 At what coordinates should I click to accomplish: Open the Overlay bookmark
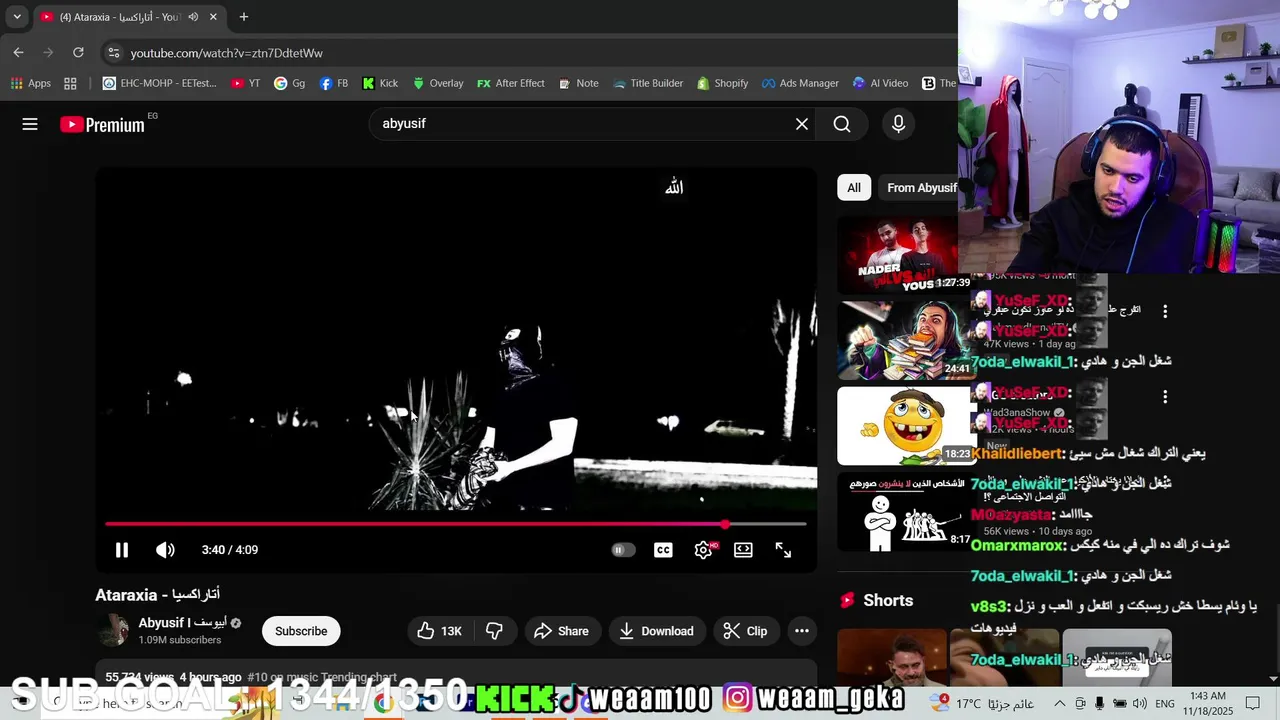(438, 83)
